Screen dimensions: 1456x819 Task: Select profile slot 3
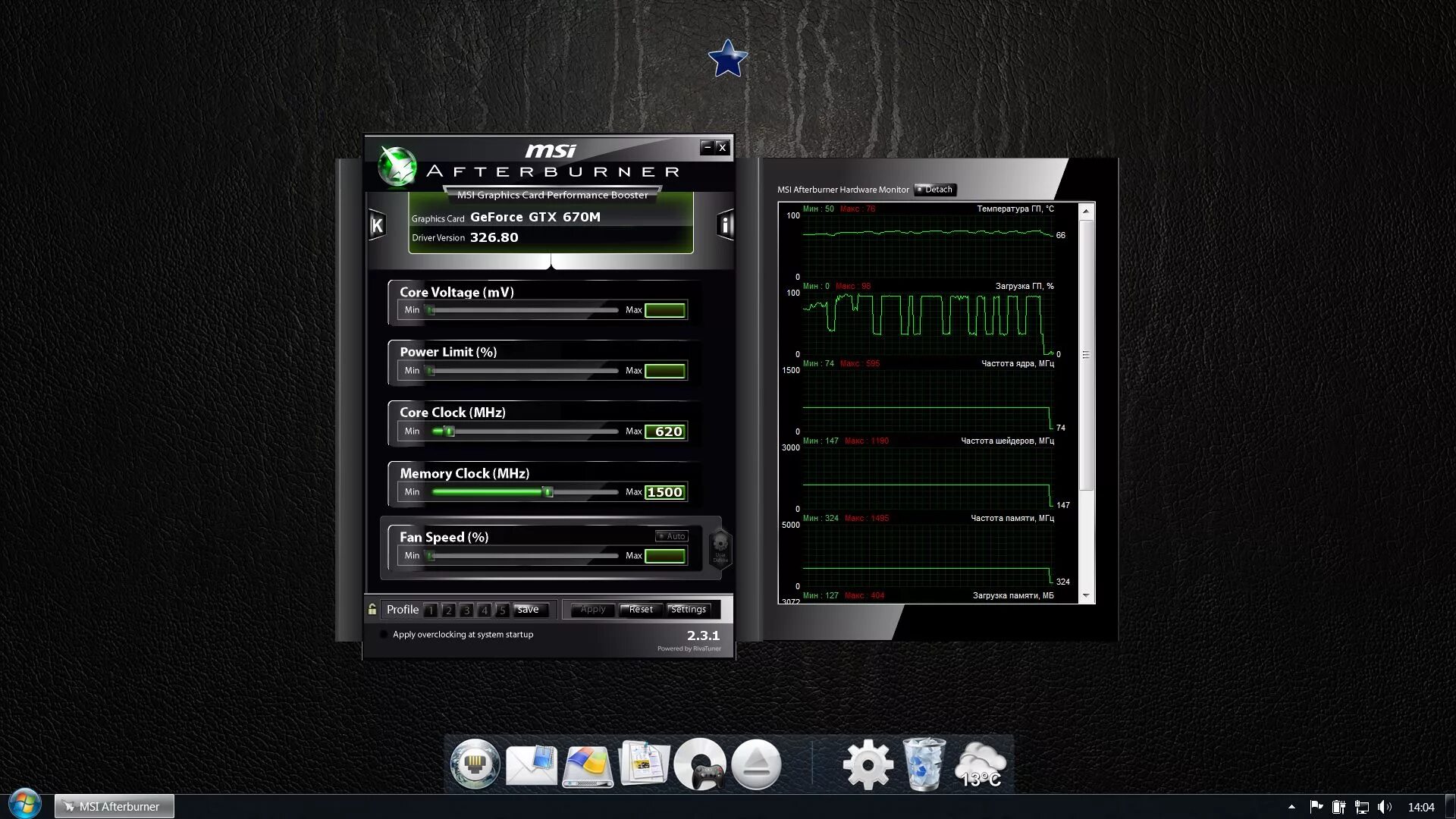click(466, 610)
